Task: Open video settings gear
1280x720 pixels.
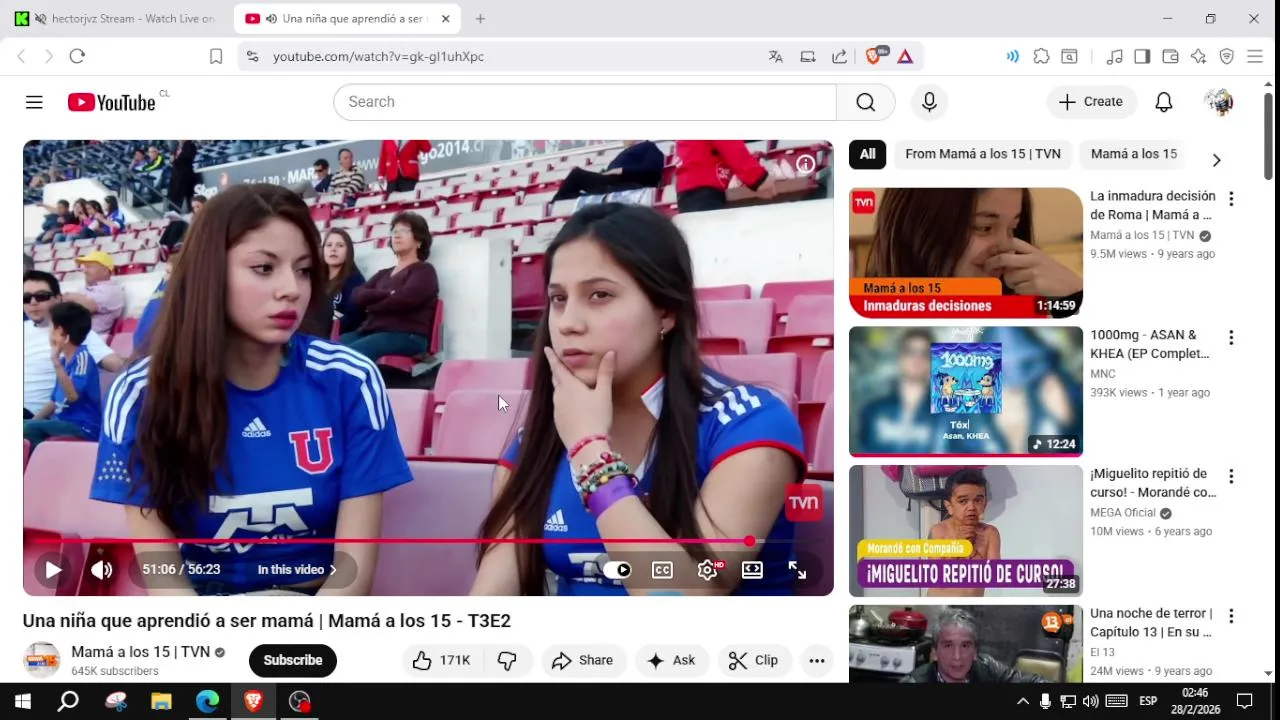Action: 708,570
